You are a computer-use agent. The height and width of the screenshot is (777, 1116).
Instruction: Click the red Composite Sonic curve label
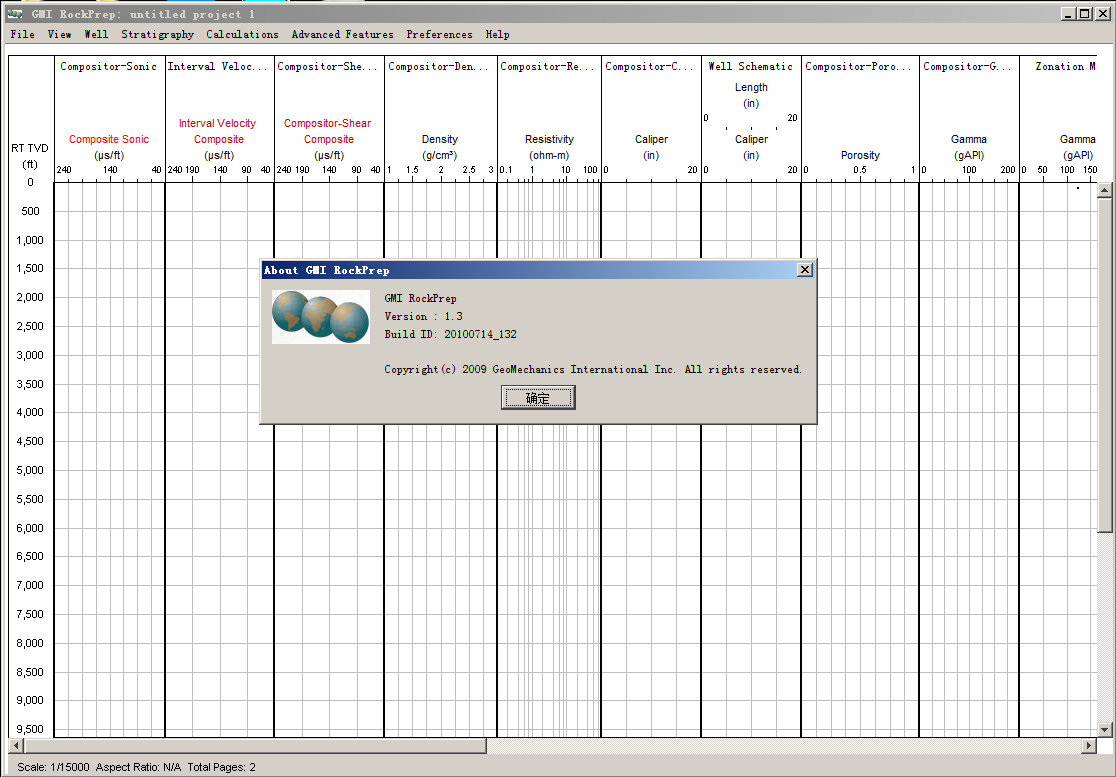point(109,139)
